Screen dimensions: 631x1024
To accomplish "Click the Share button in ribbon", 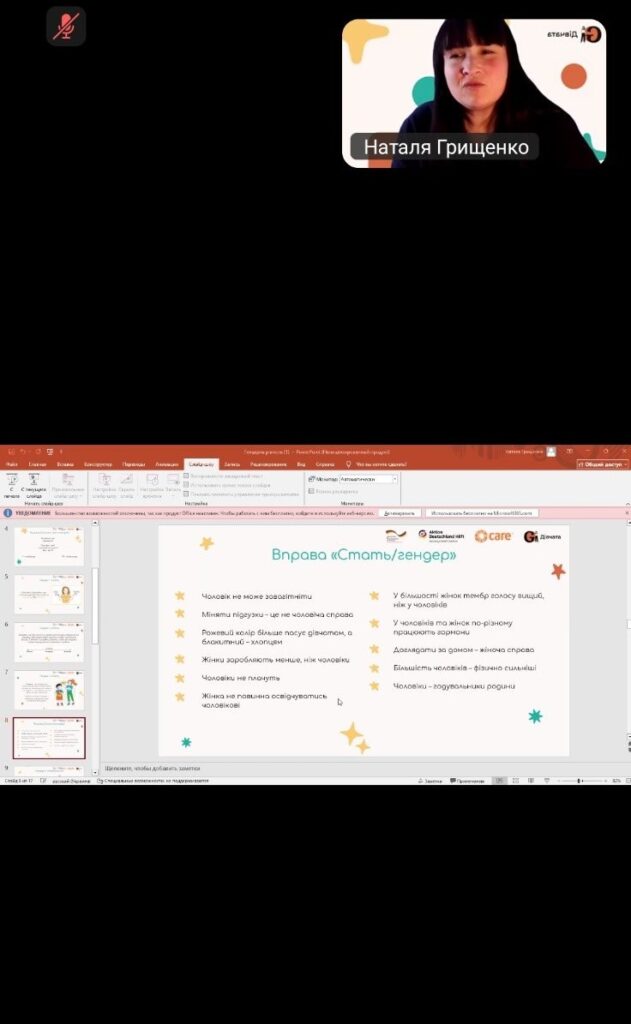I will pyautogui.click(x=603, y=464).
